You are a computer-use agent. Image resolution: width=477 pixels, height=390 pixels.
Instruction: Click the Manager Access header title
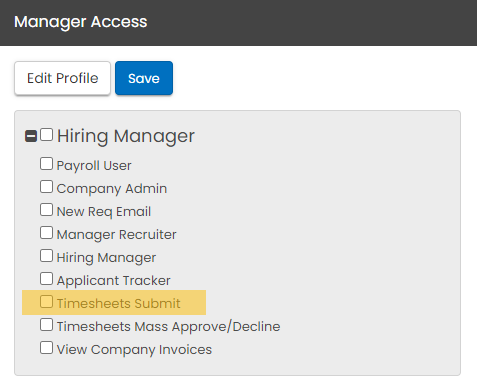tap(80, 22)
